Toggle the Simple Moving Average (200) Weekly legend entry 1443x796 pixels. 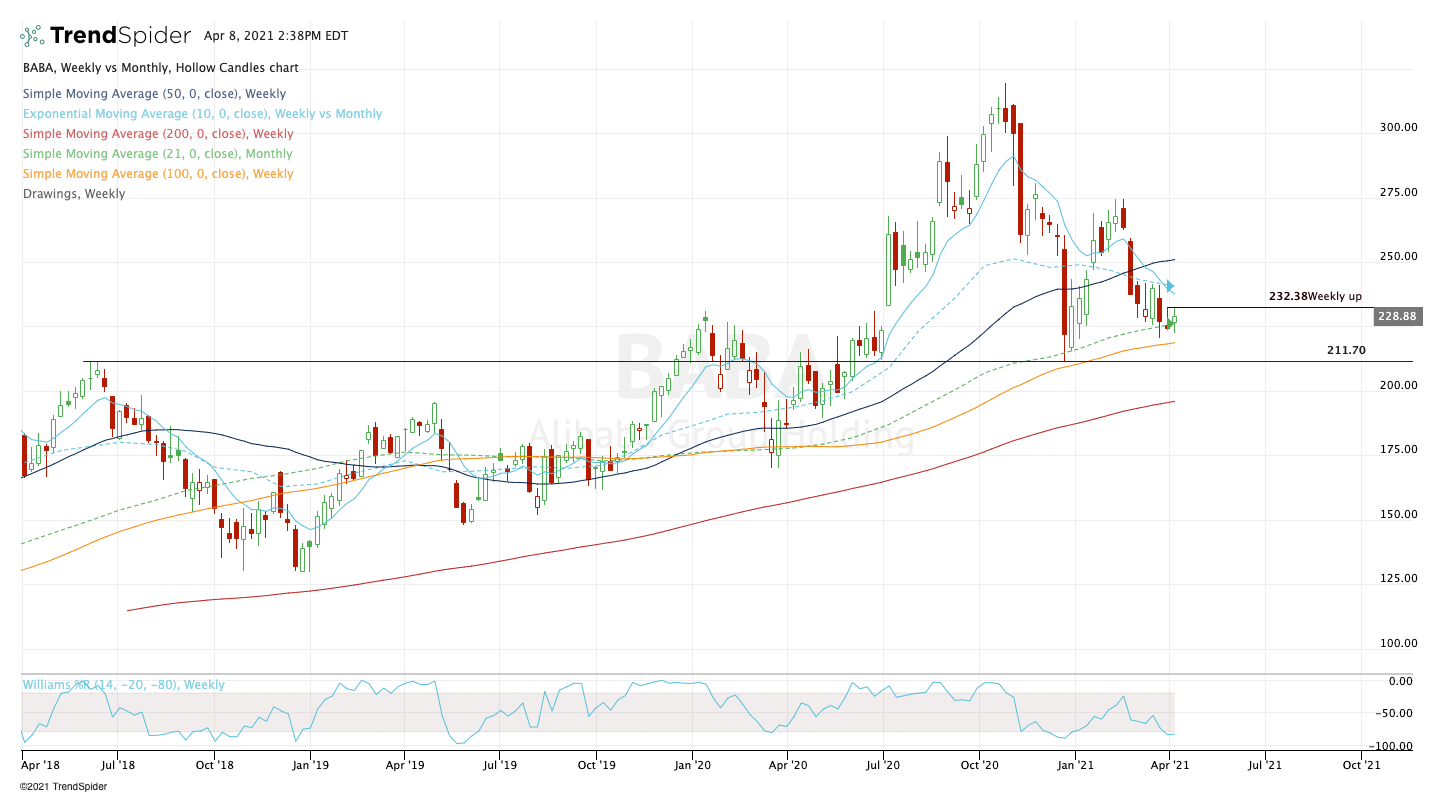pos(158,134)
